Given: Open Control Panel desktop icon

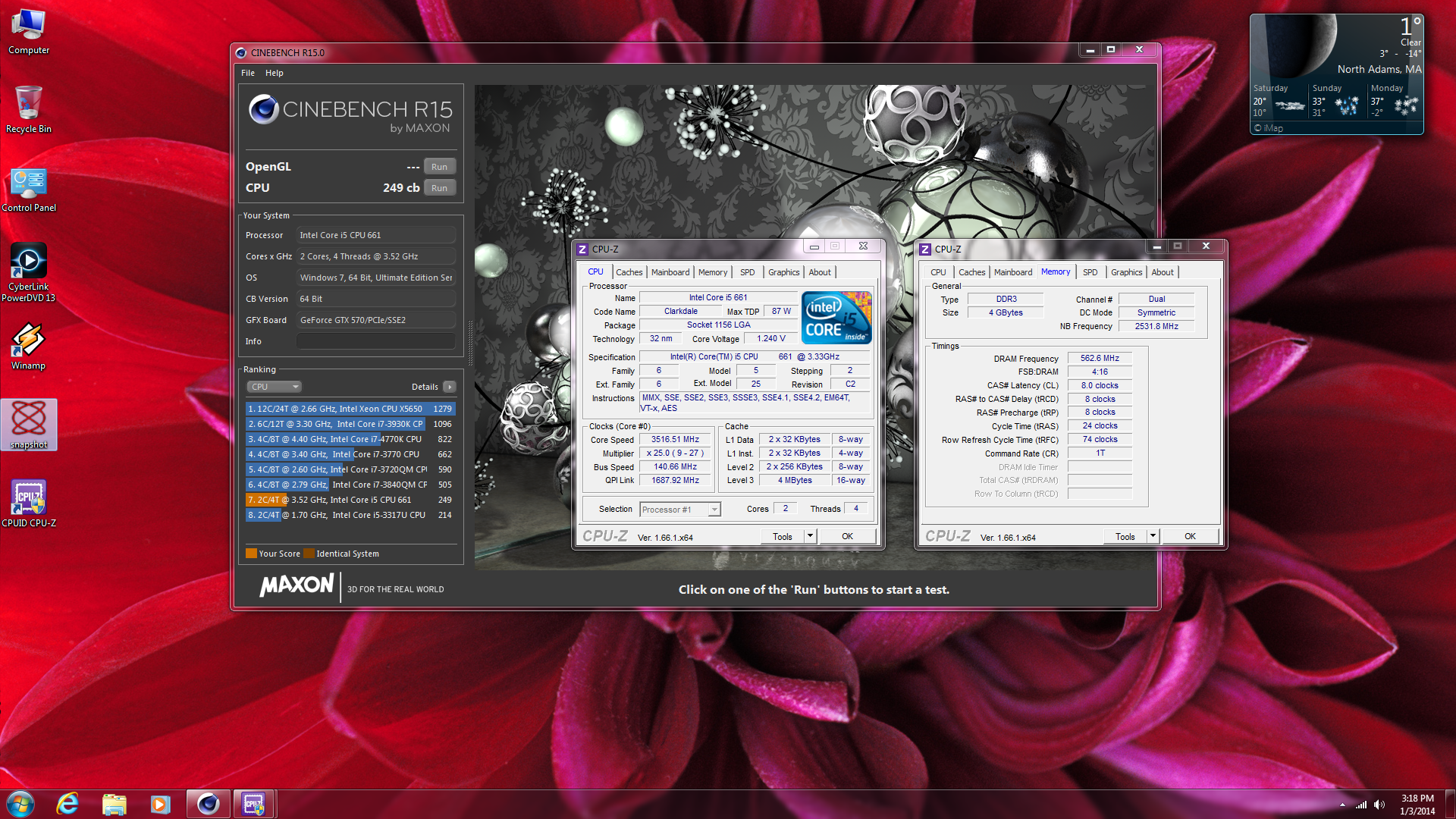Looking at the screenshot, I should point(29,190).
